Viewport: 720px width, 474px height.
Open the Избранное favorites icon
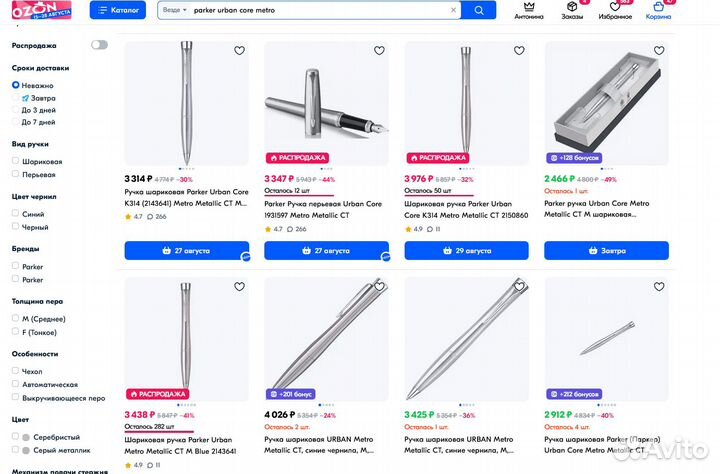point(615,10)
